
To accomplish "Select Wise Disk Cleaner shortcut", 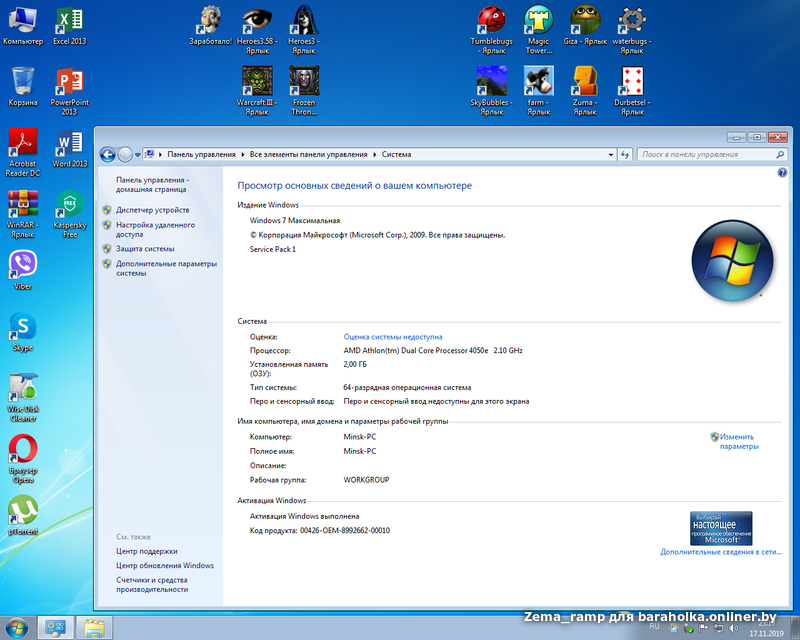I will click(x=23, y=398).
